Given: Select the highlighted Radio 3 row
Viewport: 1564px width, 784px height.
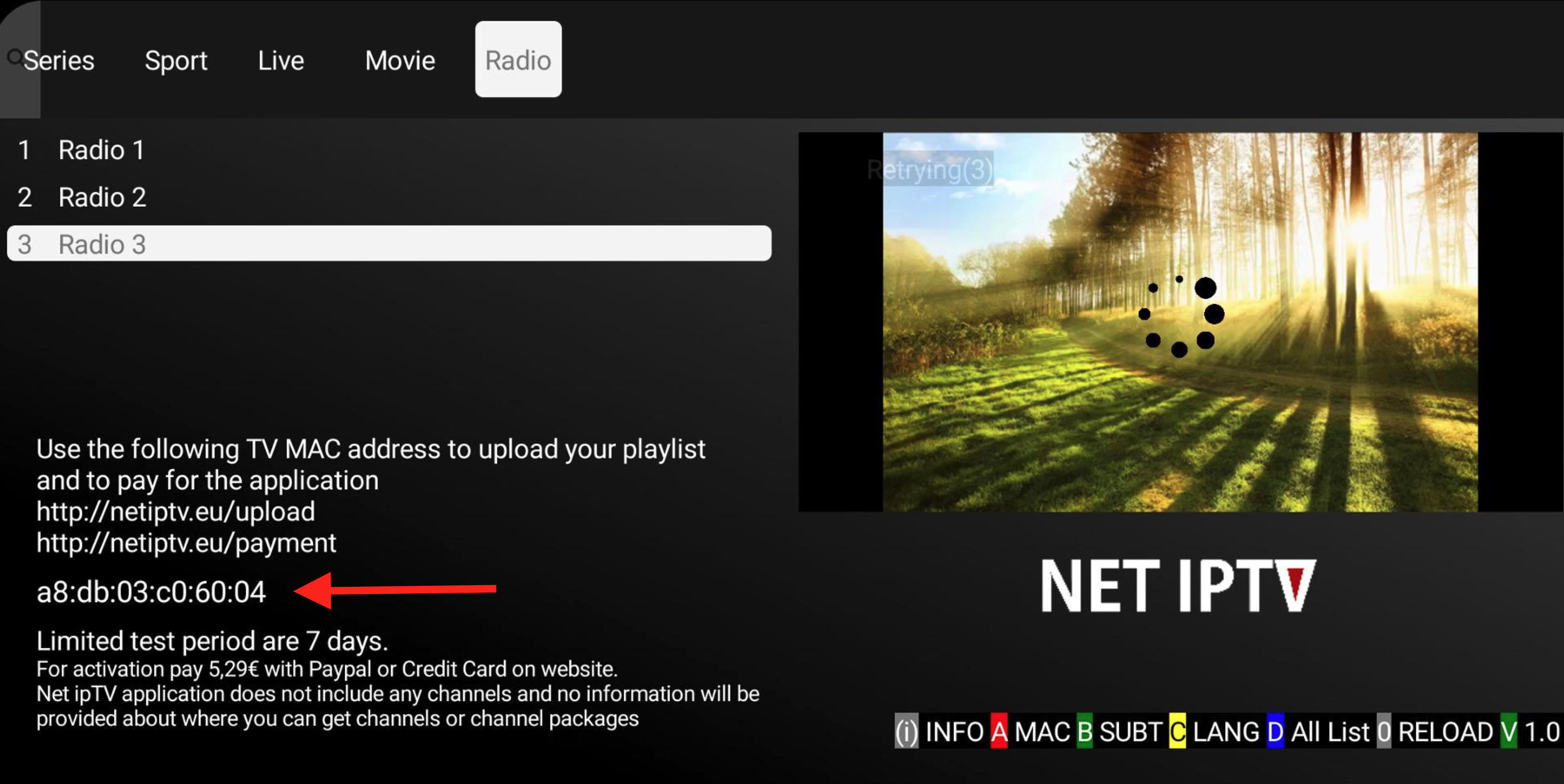Looking at the screenshot, I should pos(389,244).
